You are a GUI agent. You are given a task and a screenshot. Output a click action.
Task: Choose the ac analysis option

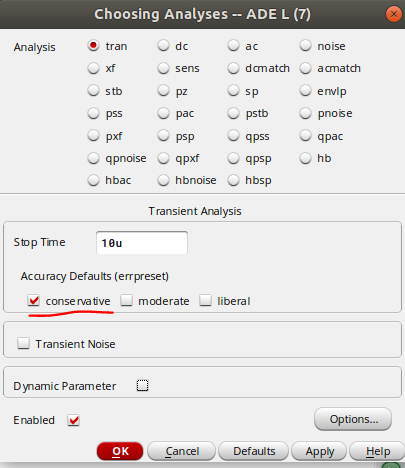pos(233,45)
